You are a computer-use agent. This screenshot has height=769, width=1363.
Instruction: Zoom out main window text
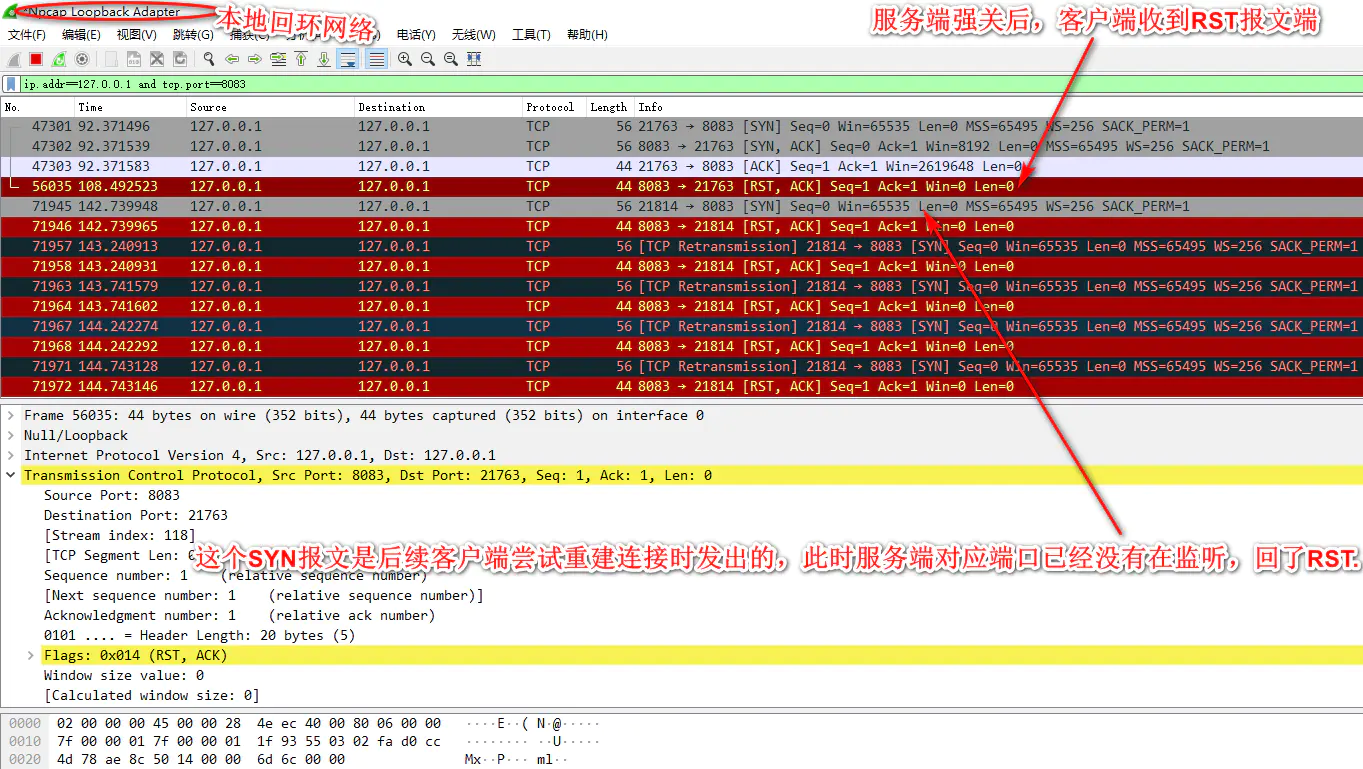428,59
